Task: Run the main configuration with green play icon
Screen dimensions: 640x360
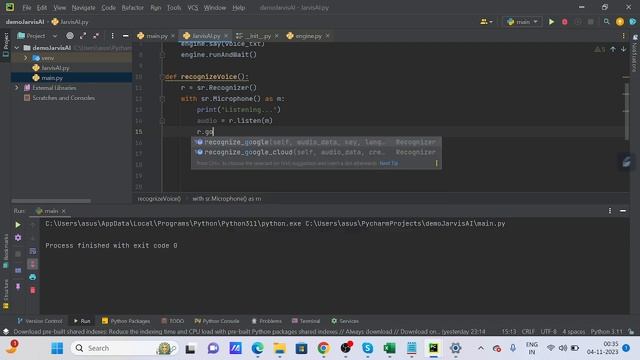Action: [x=551, y=22]
